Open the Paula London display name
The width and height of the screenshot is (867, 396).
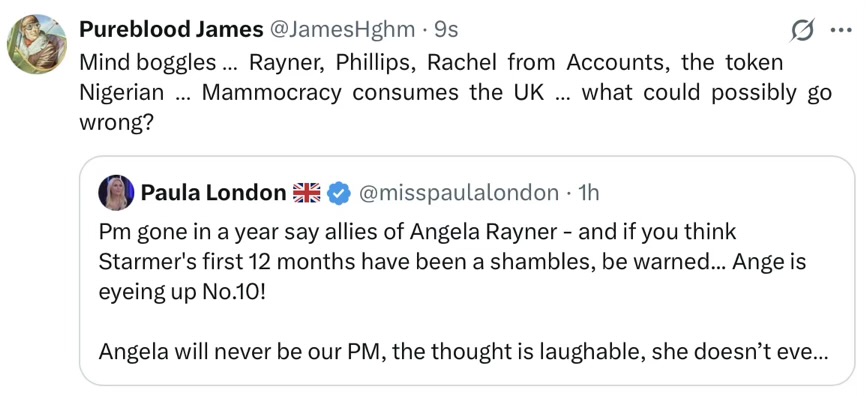[x=213, y=192]
